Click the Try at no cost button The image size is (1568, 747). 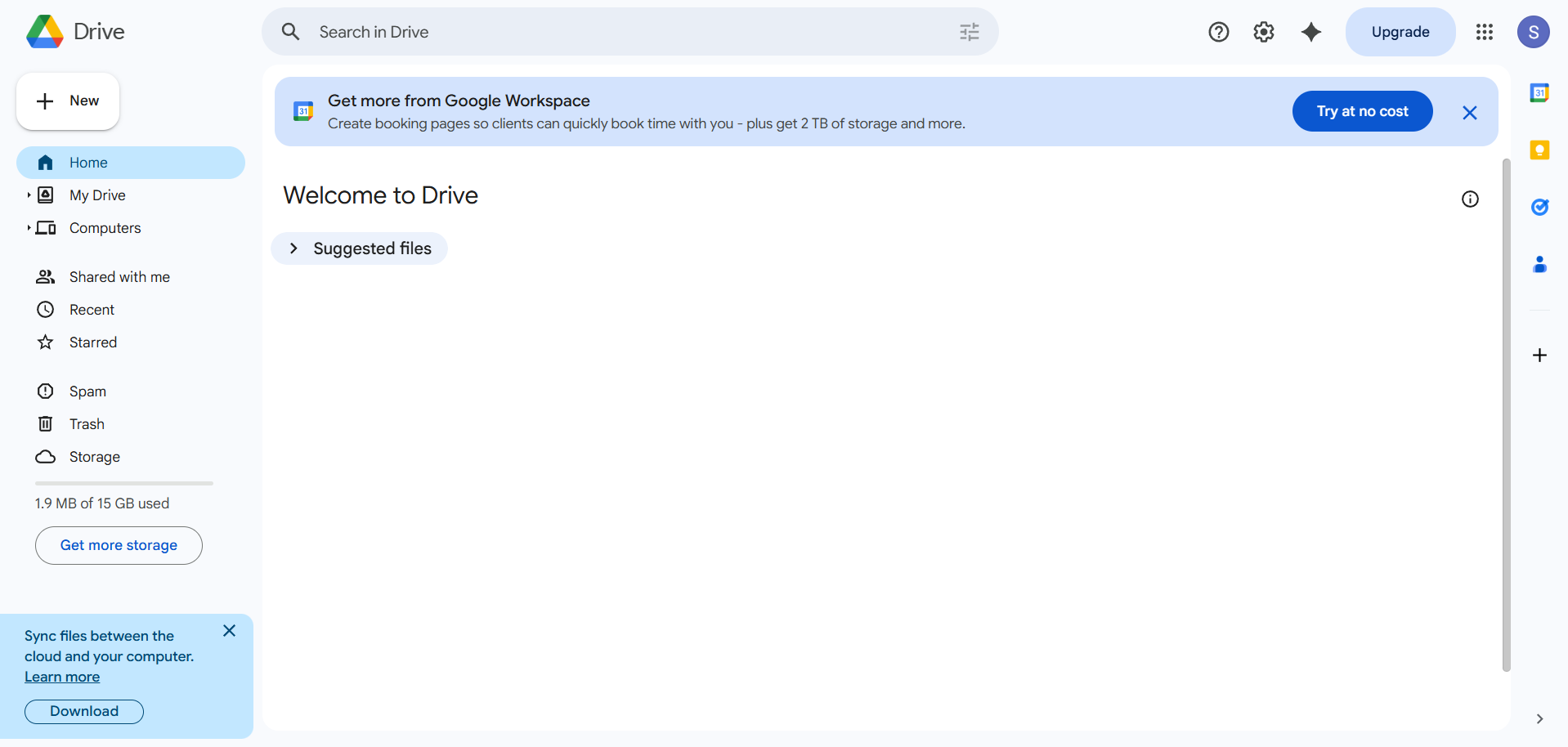click(x=1361, y=111)
